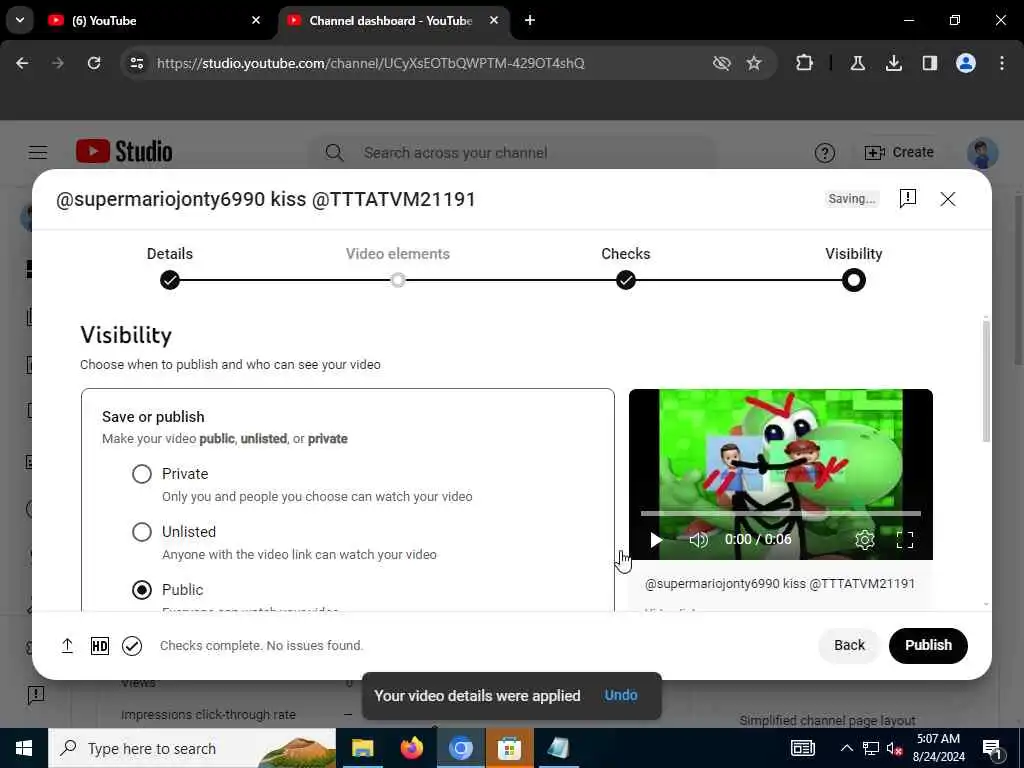Go Back to the previous step
The height and width of the screenshot is (768, 1024).
(849, 645)
